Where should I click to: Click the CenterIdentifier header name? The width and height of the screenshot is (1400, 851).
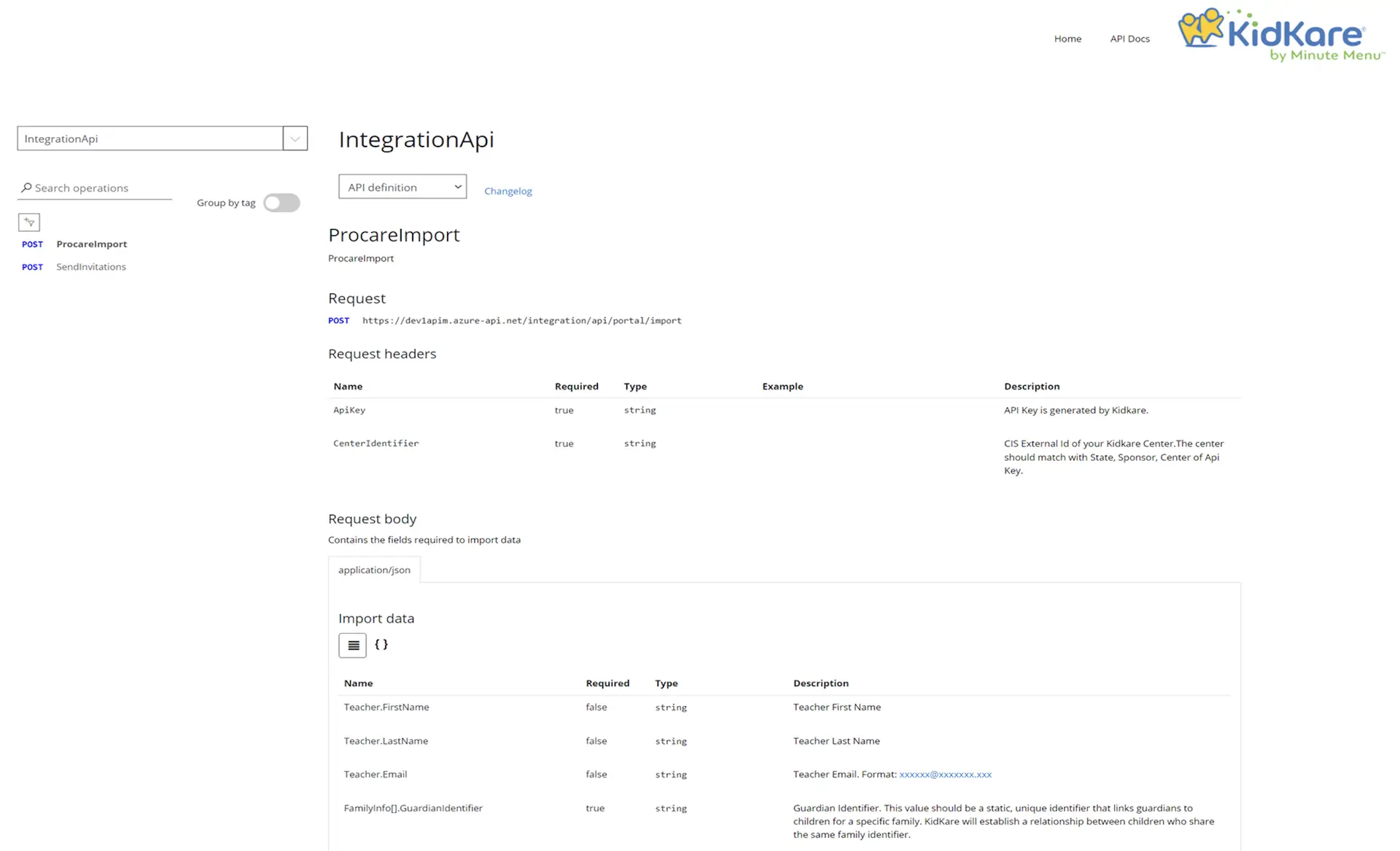click(376, 443)
